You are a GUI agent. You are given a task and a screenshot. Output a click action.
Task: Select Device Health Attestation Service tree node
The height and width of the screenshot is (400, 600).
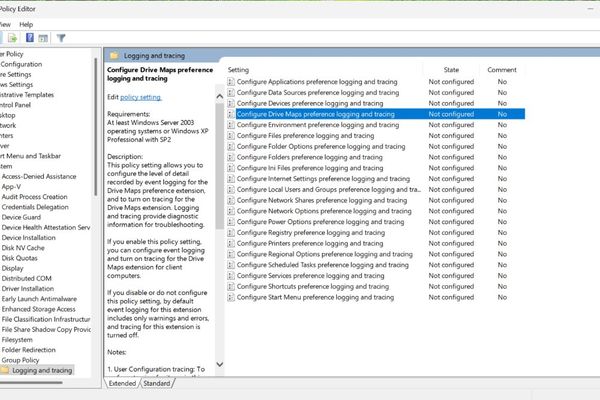pyautogui.click(x=46, y=227)
